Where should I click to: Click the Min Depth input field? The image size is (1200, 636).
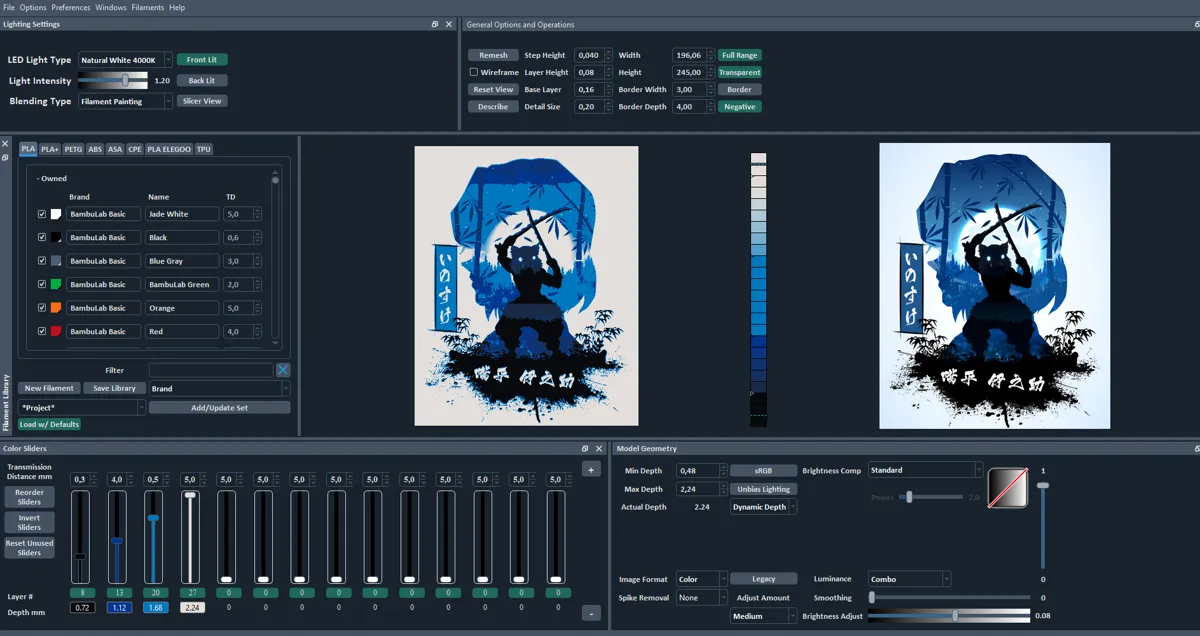701,470
